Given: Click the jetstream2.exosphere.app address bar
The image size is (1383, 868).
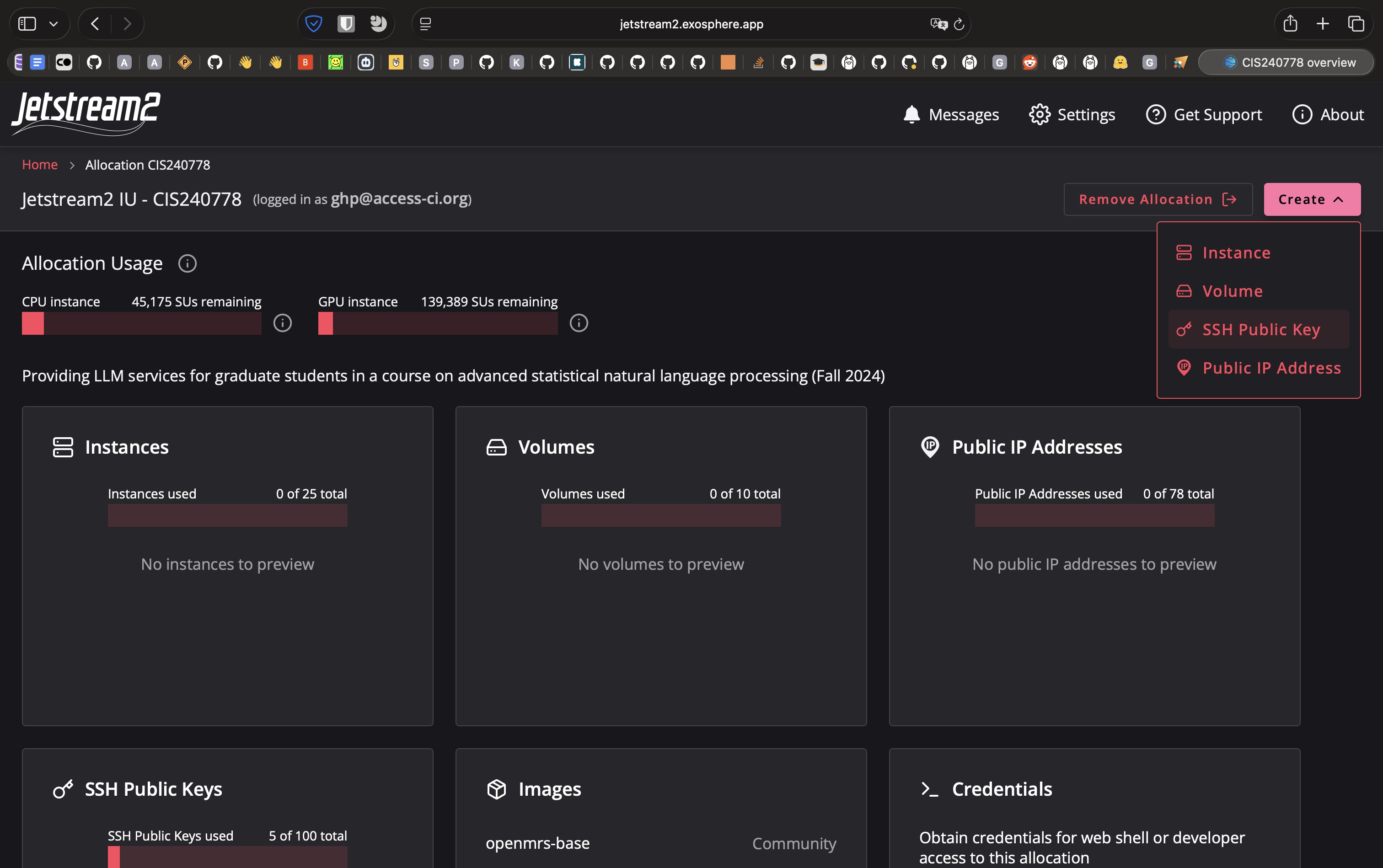Looking at the screenshot, I should pos(691,24).
